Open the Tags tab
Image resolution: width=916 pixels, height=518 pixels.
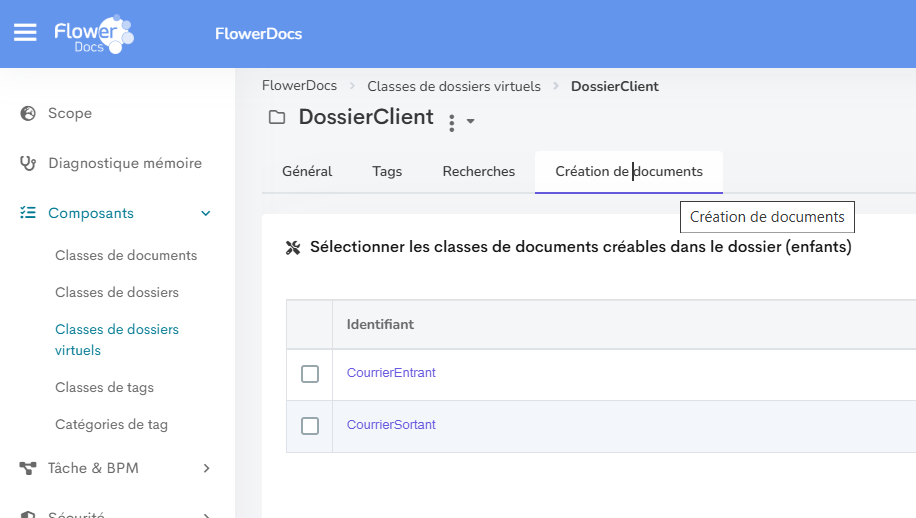387,171
